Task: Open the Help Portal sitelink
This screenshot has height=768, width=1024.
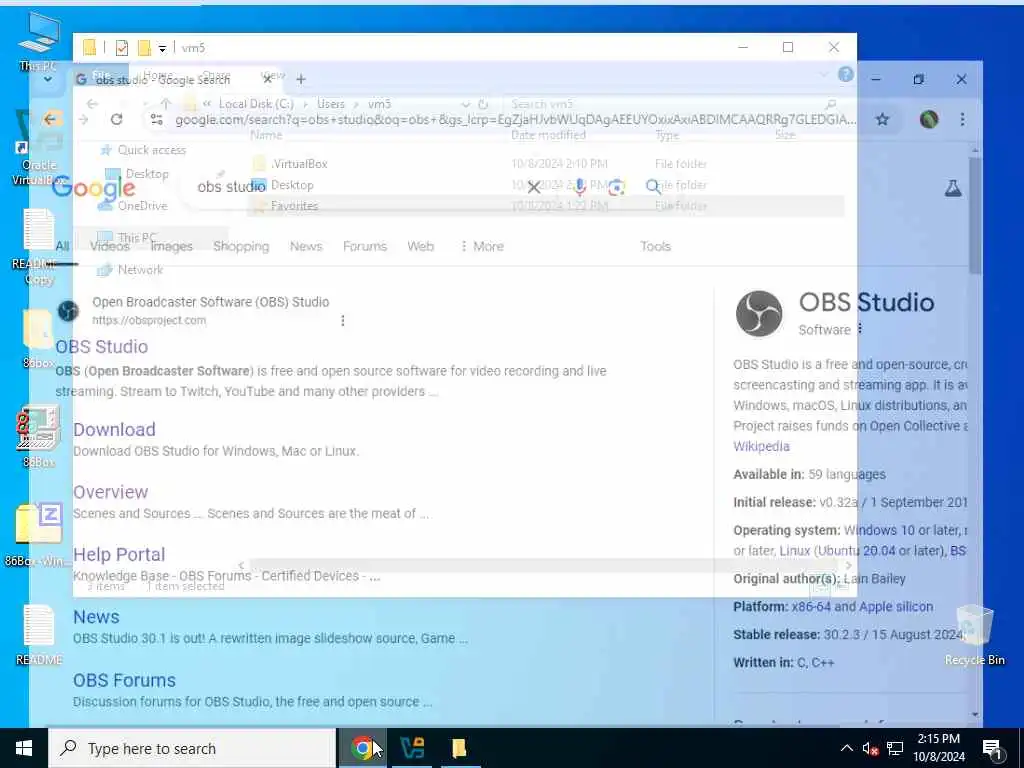Action: coord(119,554)
